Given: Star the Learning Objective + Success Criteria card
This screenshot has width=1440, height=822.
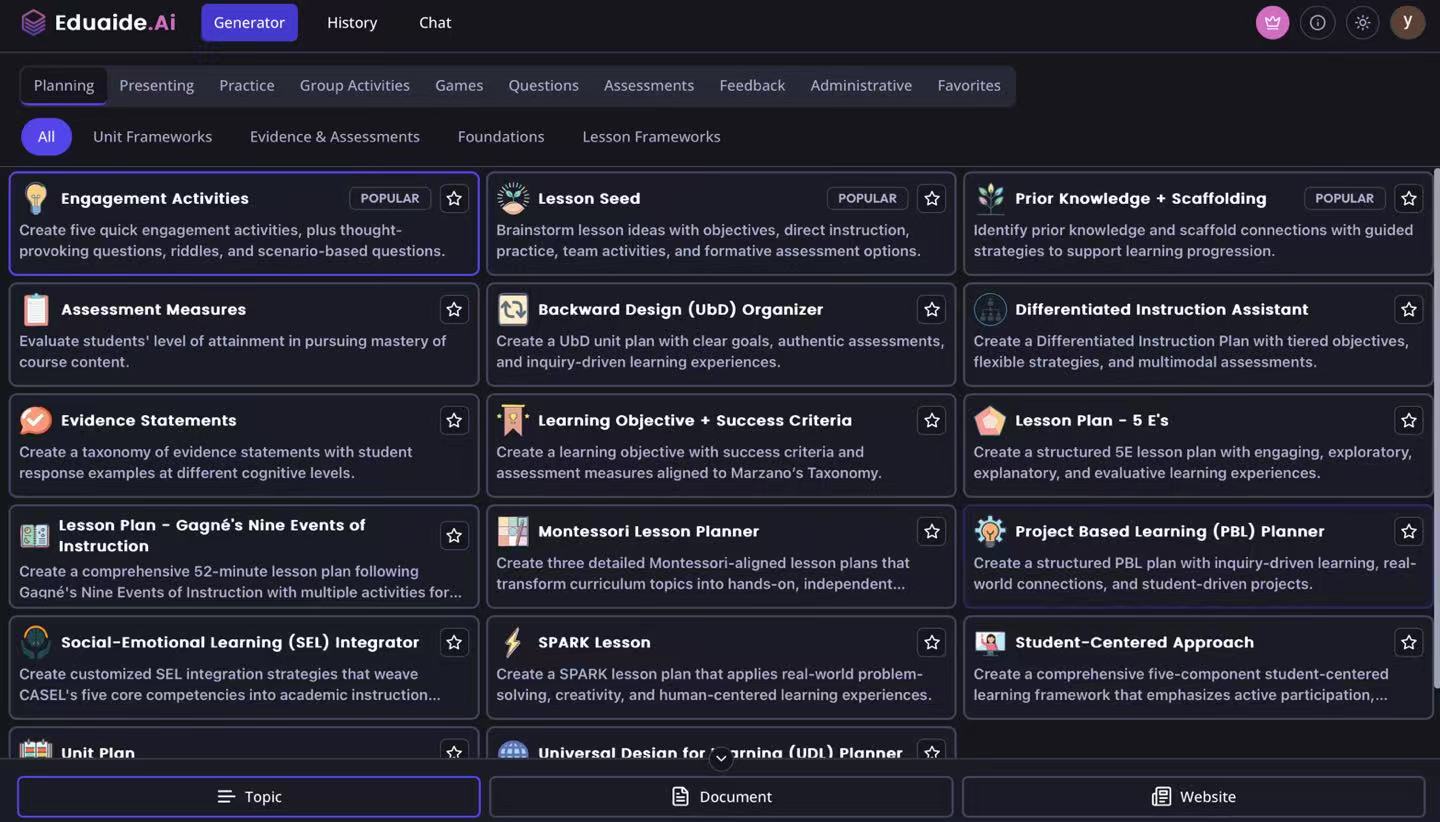Looking at the screenshot, I should pyautogui.click(x=932, y=420).
